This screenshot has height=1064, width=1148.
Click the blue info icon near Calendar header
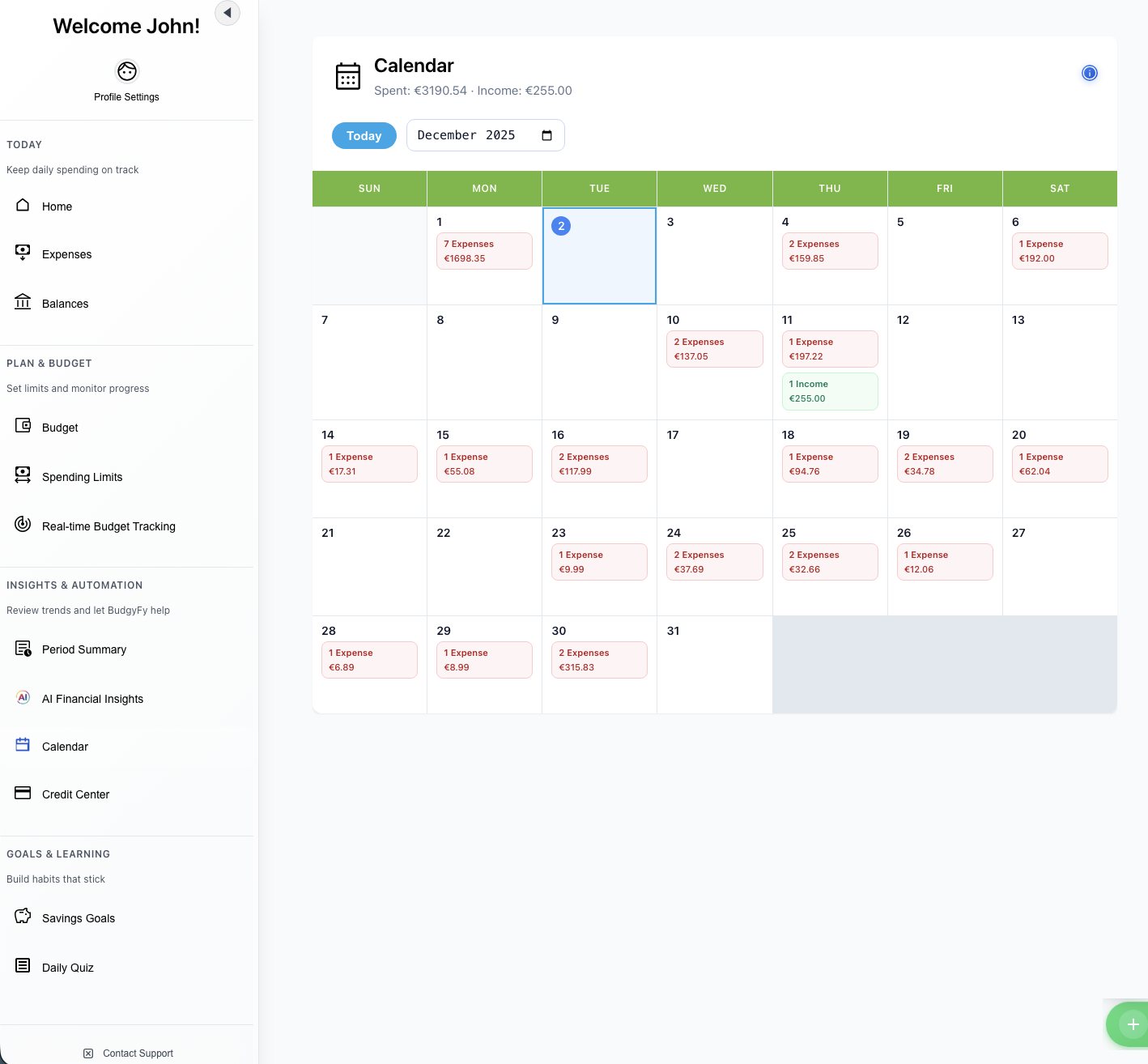click(x=1090, y=73)
